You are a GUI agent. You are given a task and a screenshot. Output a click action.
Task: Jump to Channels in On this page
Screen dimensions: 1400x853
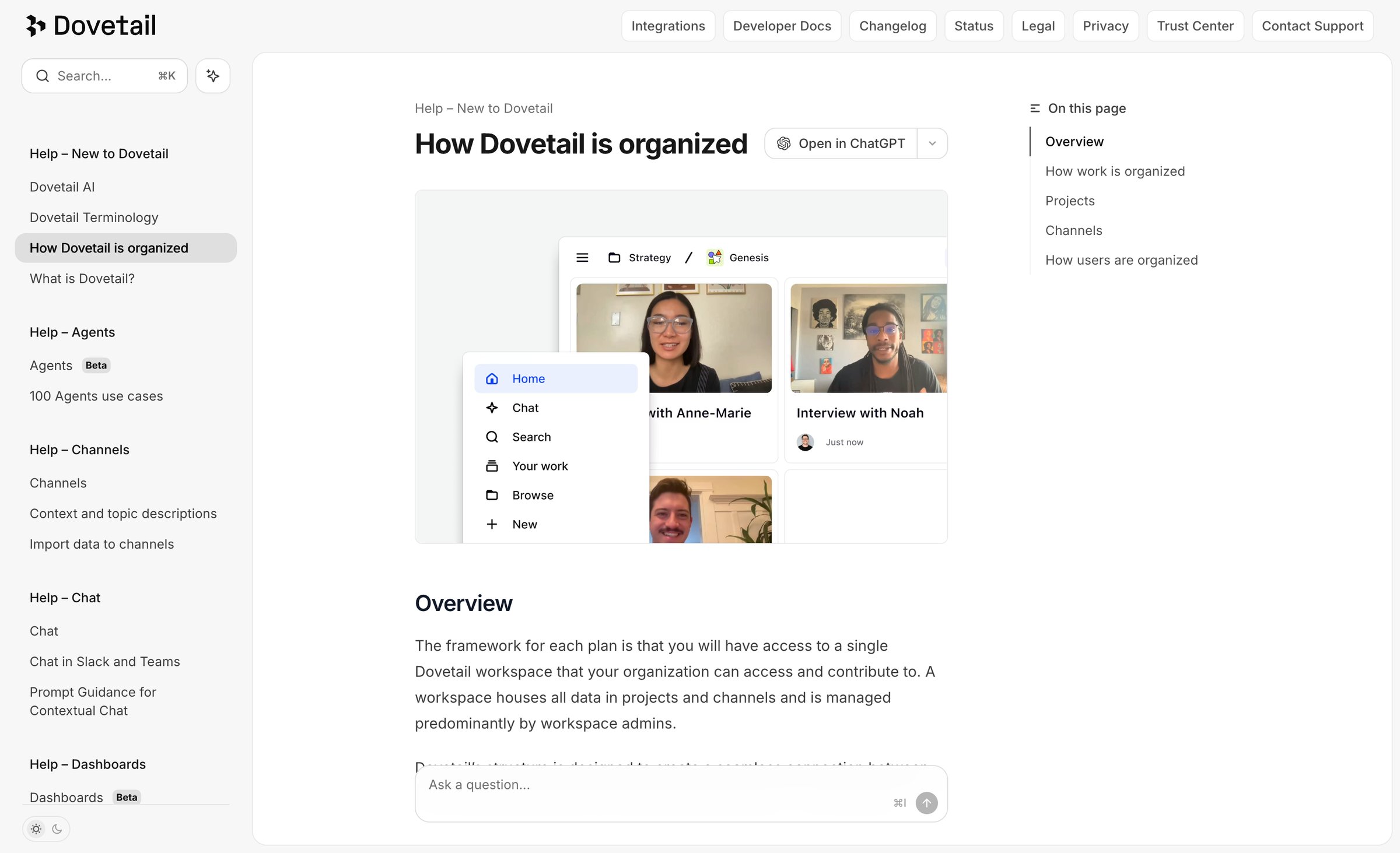1073,230
